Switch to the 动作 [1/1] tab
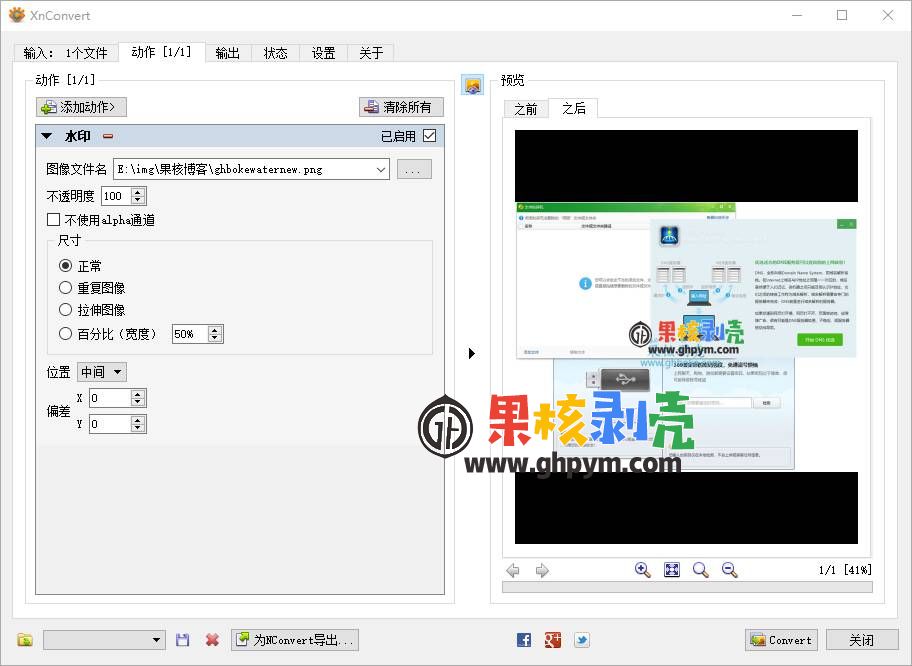Screen dimensions: 912x666 (x=162, y=52)
